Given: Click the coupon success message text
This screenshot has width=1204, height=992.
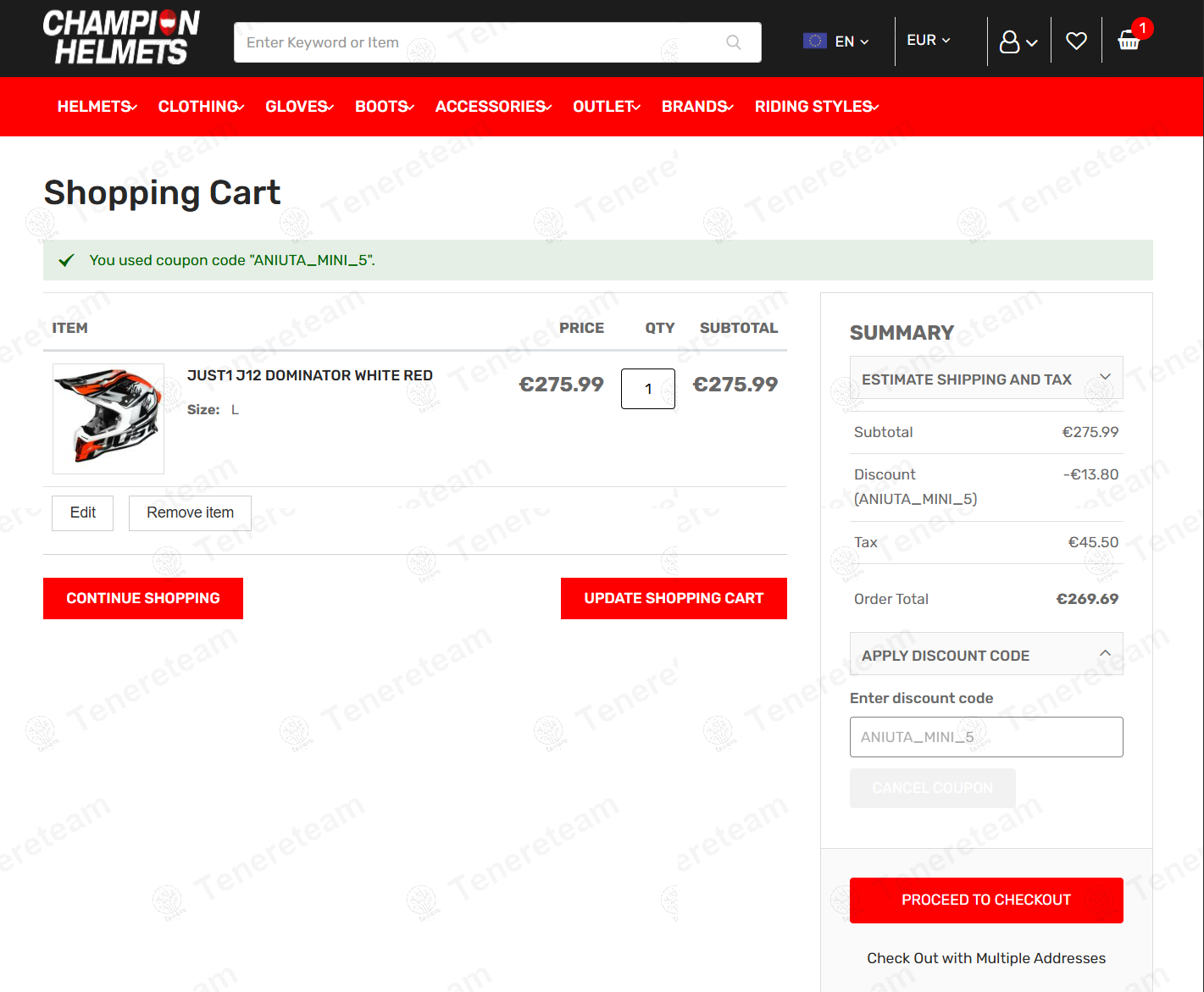Looking at the screenshot, I should point(232,260).
